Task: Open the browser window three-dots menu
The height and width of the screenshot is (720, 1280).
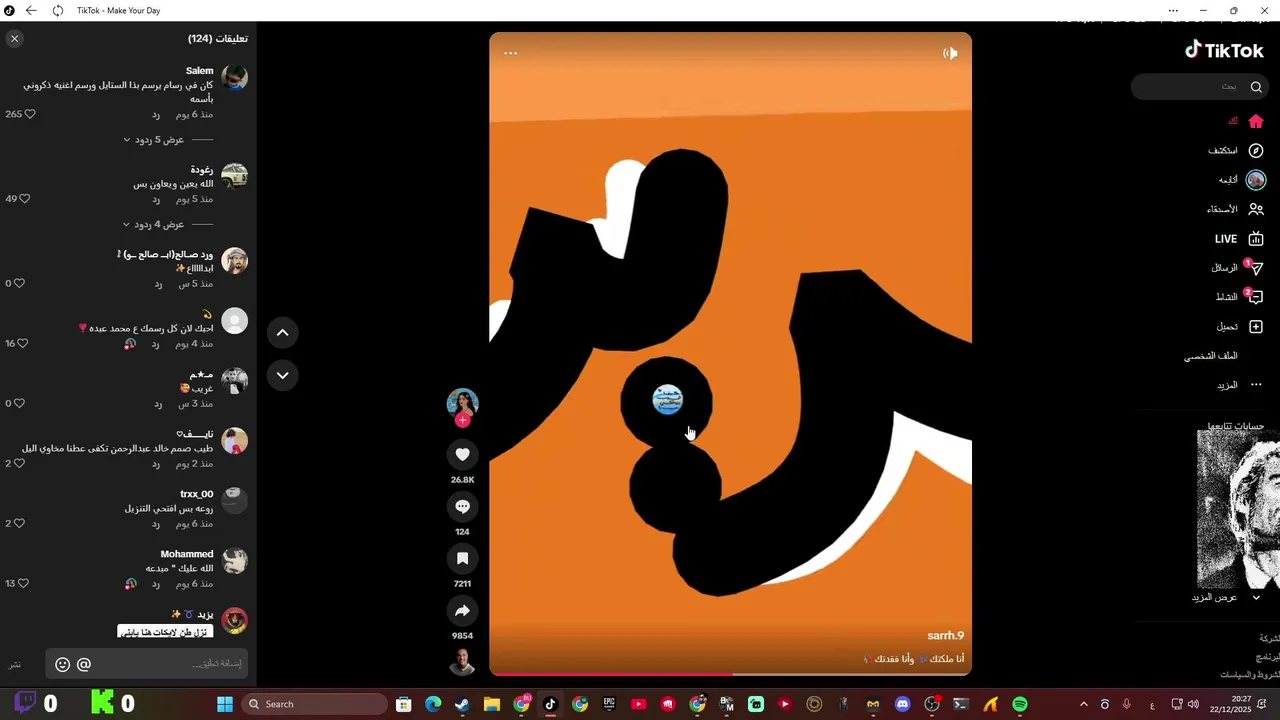Action: [x=1173, y=10]
